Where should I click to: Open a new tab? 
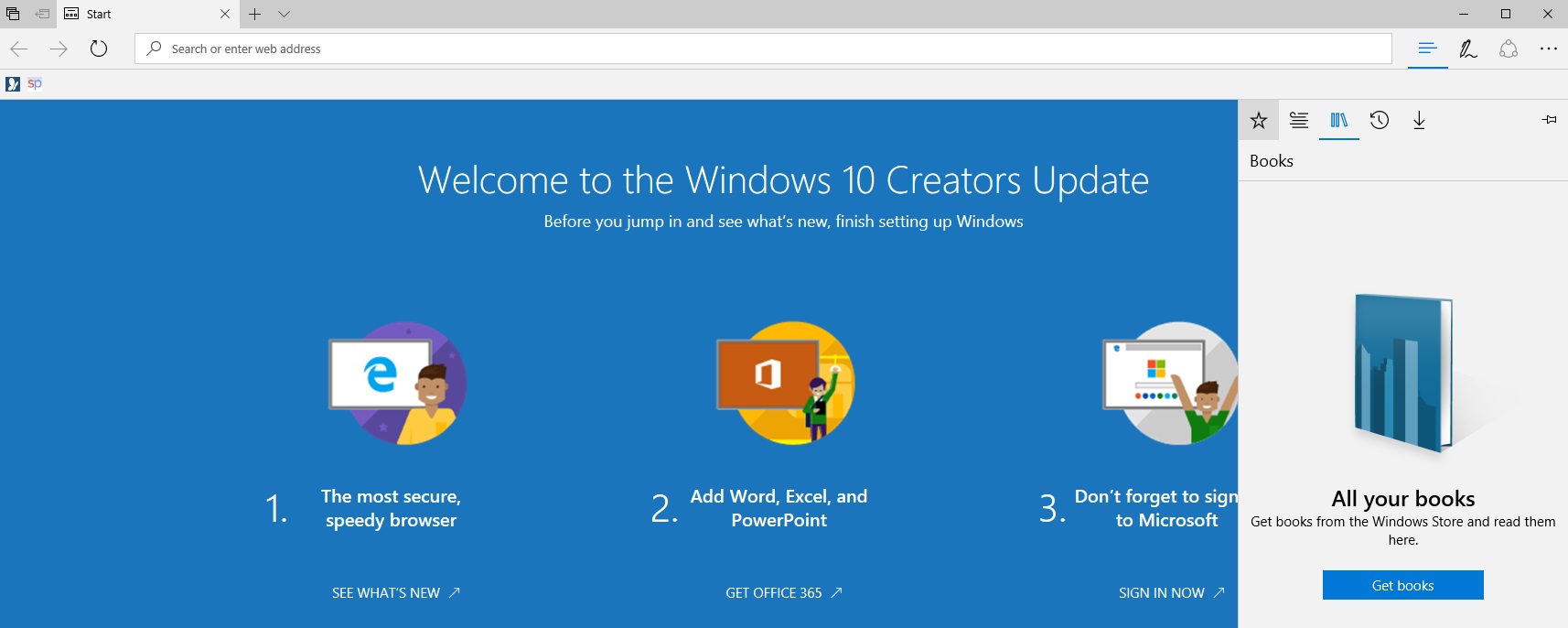[255, 14]
